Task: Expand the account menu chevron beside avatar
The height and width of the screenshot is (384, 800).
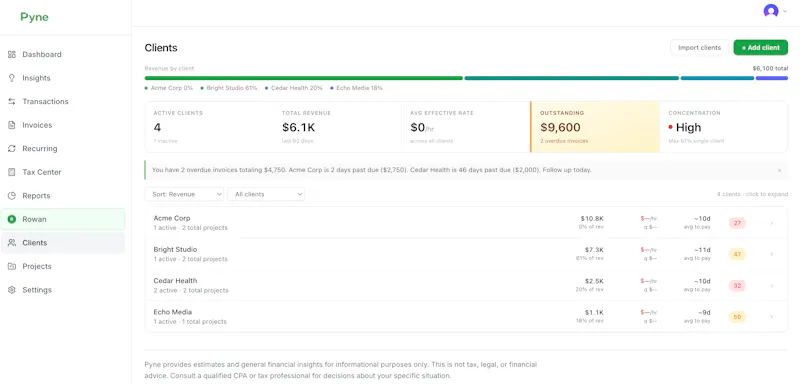Action: point(785,11)
